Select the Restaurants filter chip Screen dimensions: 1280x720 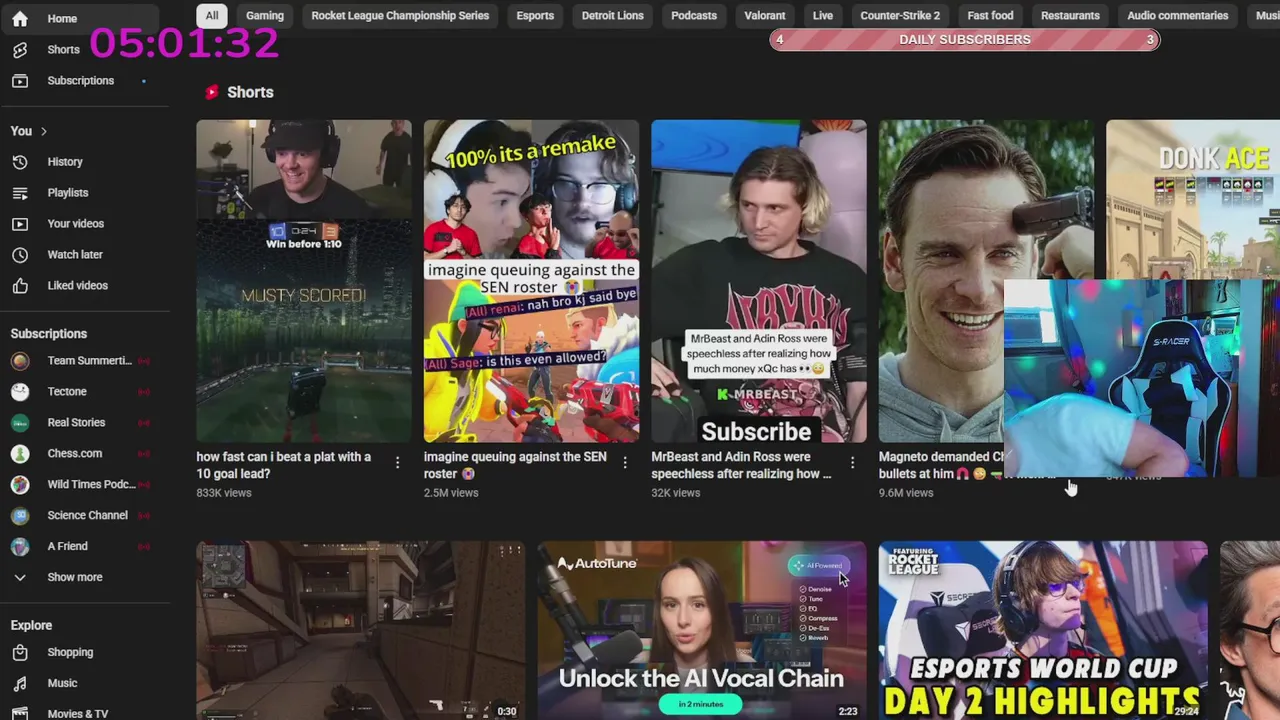(x=1070, y=15)
